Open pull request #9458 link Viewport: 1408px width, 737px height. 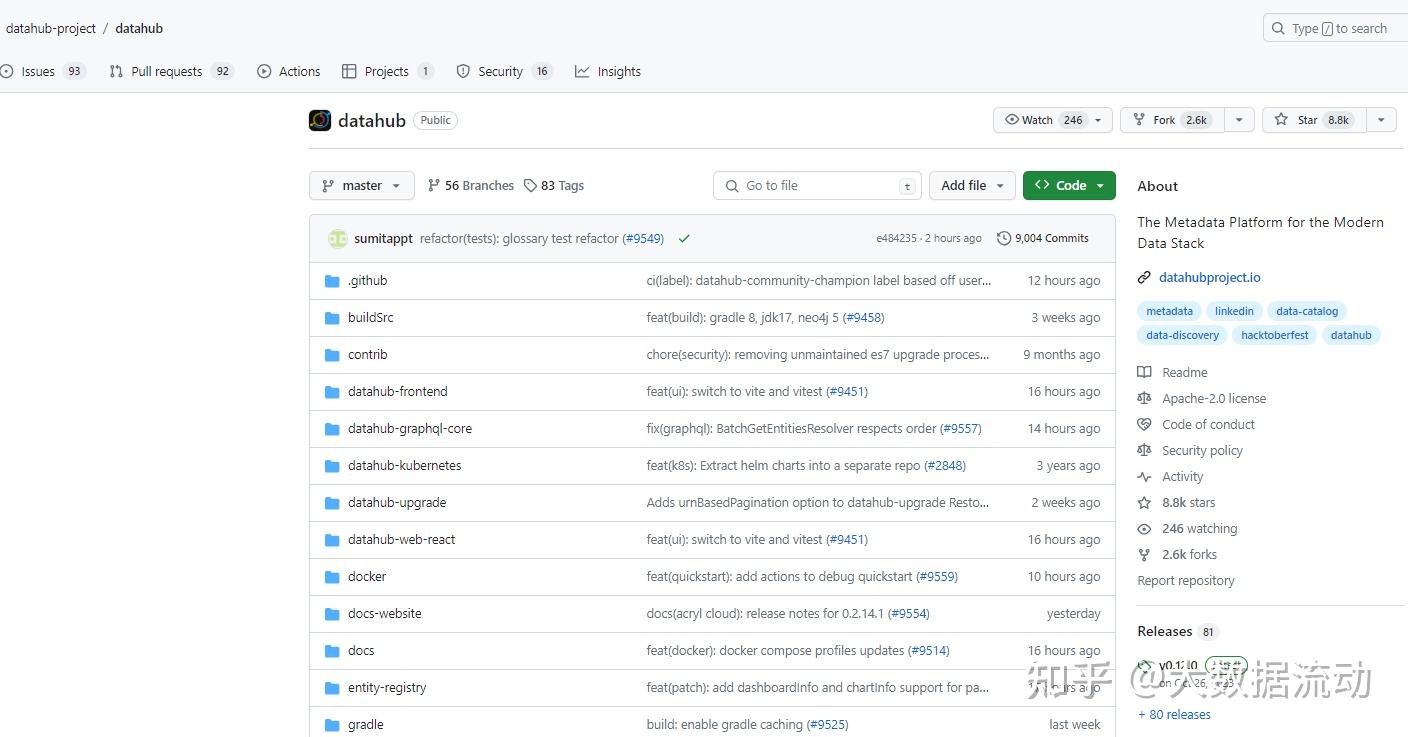tap(863, 318)
